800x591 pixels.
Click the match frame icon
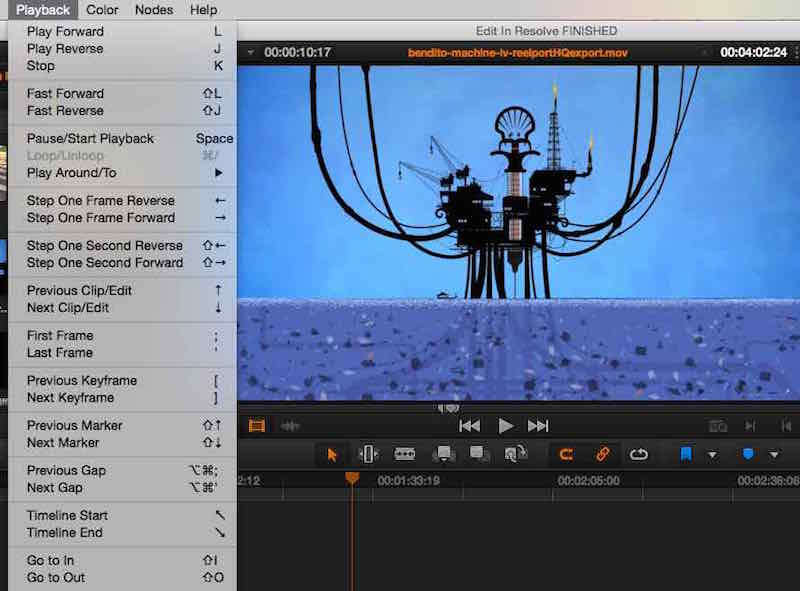(718, 426)
